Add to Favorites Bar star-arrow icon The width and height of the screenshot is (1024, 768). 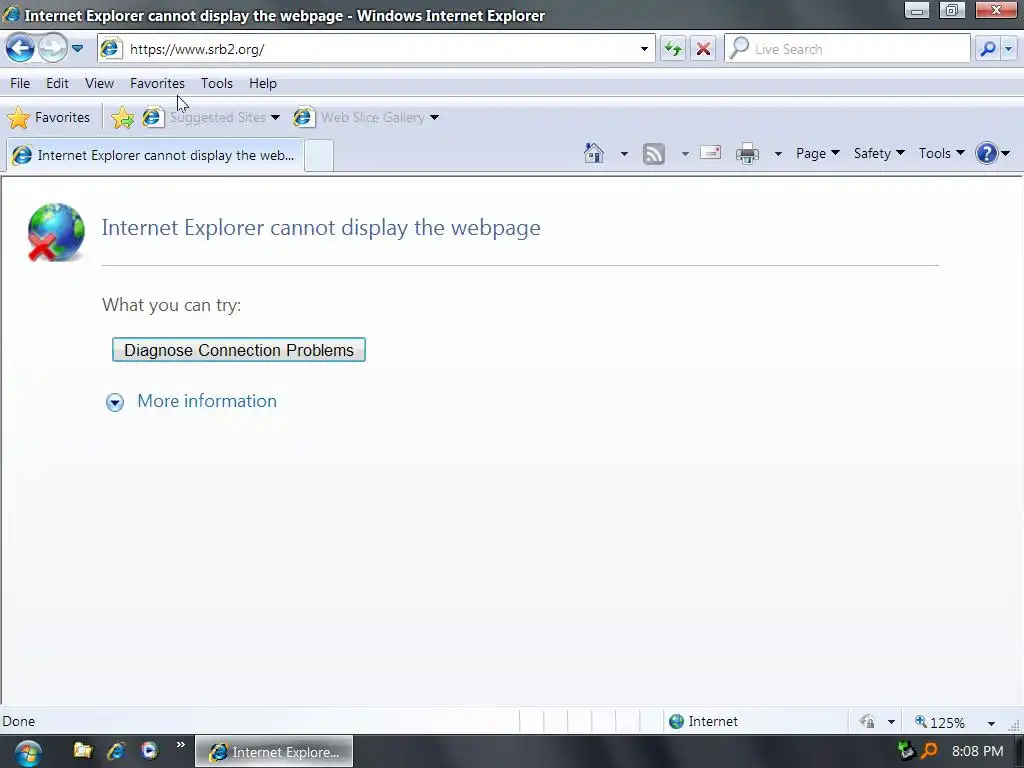[x=122, y=118]
